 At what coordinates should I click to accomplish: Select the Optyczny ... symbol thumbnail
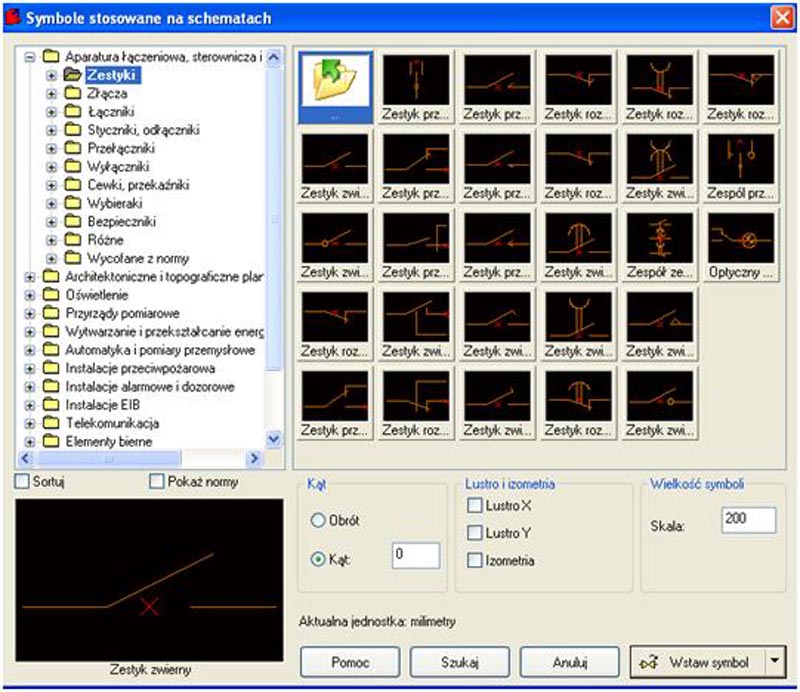741,245
